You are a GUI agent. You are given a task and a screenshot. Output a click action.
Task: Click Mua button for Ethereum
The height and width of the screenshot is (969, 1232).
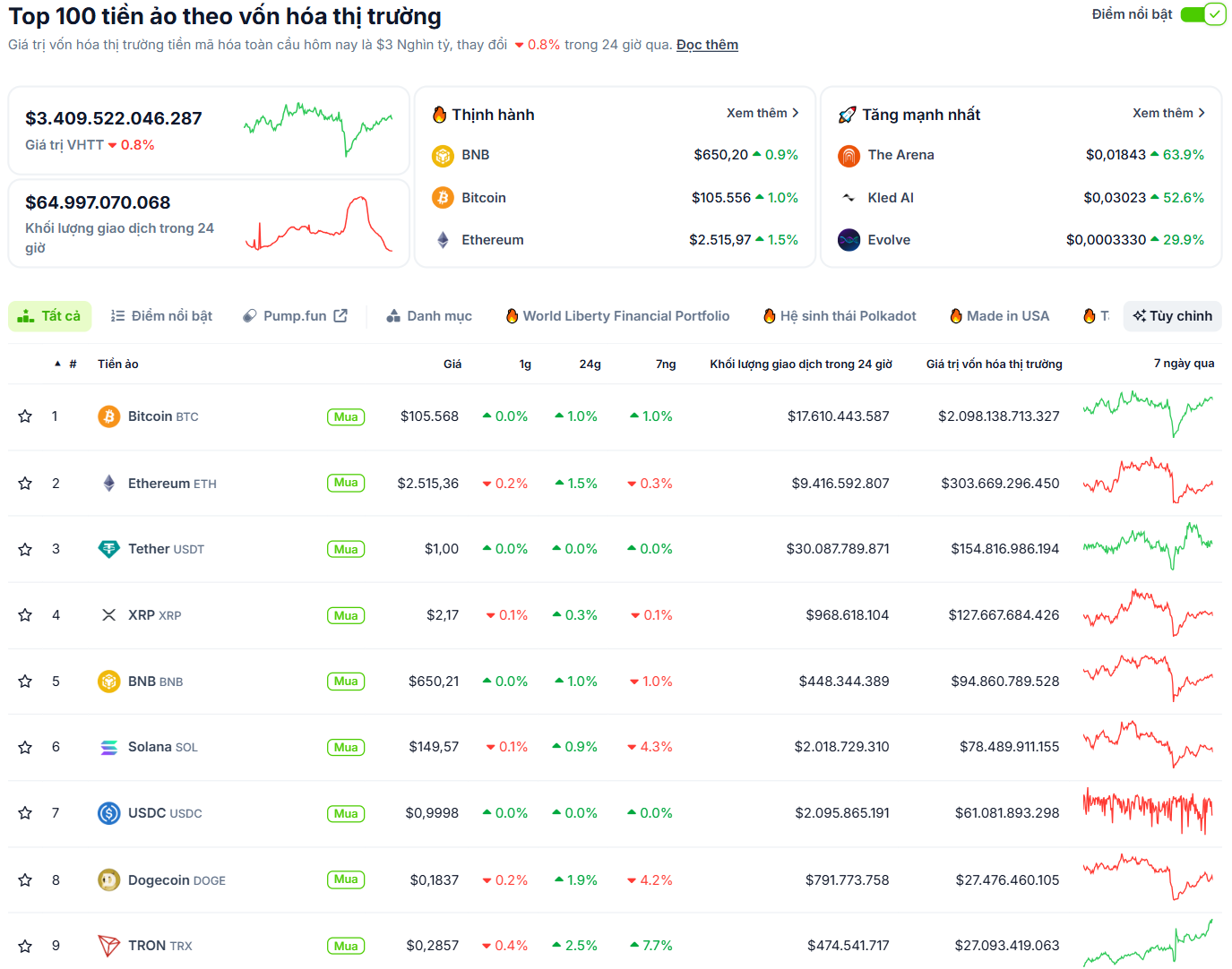click(346, 483)
